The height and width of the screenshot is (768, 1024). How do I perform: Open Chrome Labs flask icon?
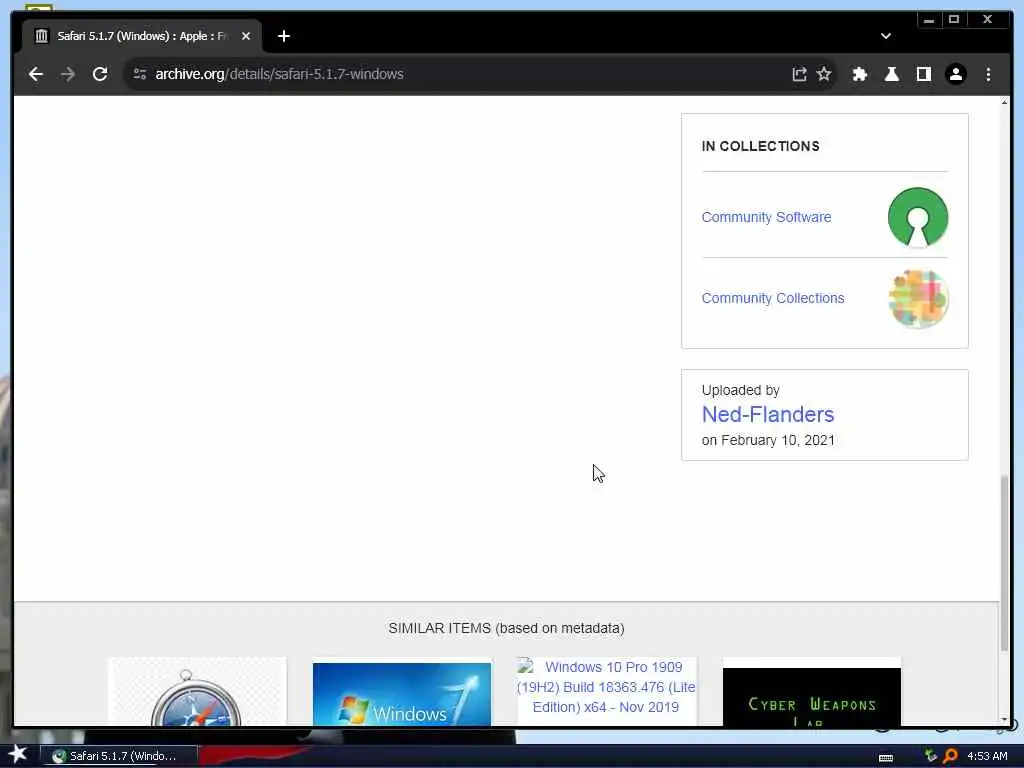(891, 74)
